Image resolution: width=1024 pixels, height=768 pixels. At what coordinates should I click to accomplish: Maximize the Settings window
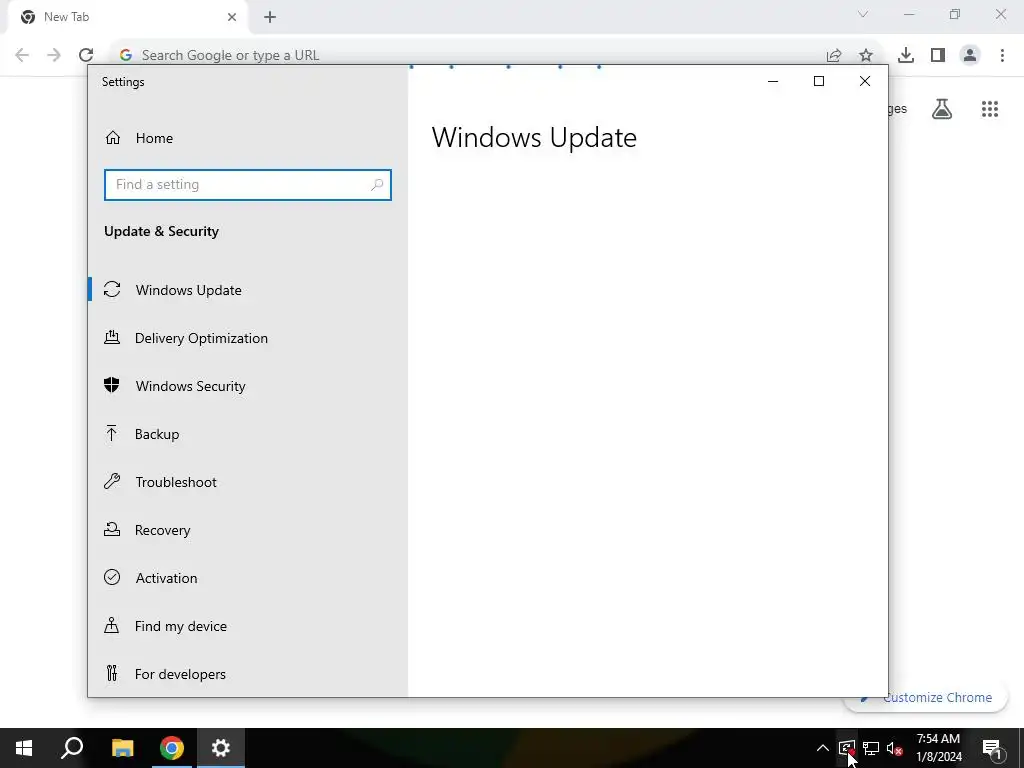pos(819,81)
